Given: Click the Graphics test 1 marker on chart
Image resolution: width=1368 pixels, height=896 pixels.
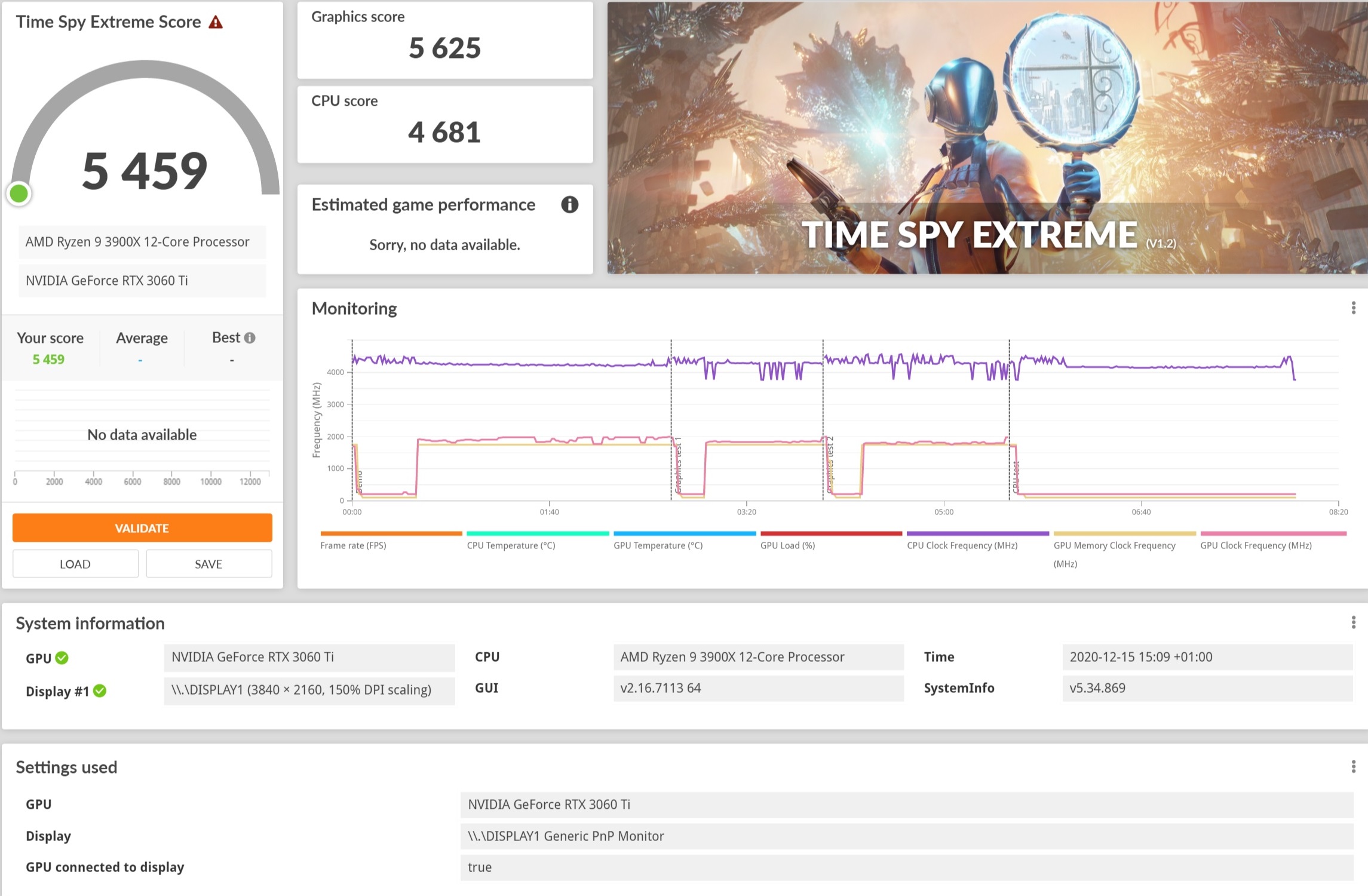Looking at the screenshot, I should point(679,465).
